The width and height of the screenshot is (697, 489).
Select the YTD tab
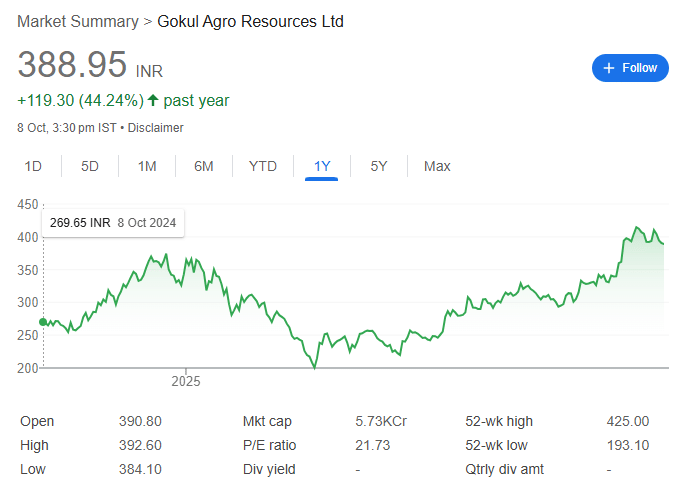click(263, 166)
